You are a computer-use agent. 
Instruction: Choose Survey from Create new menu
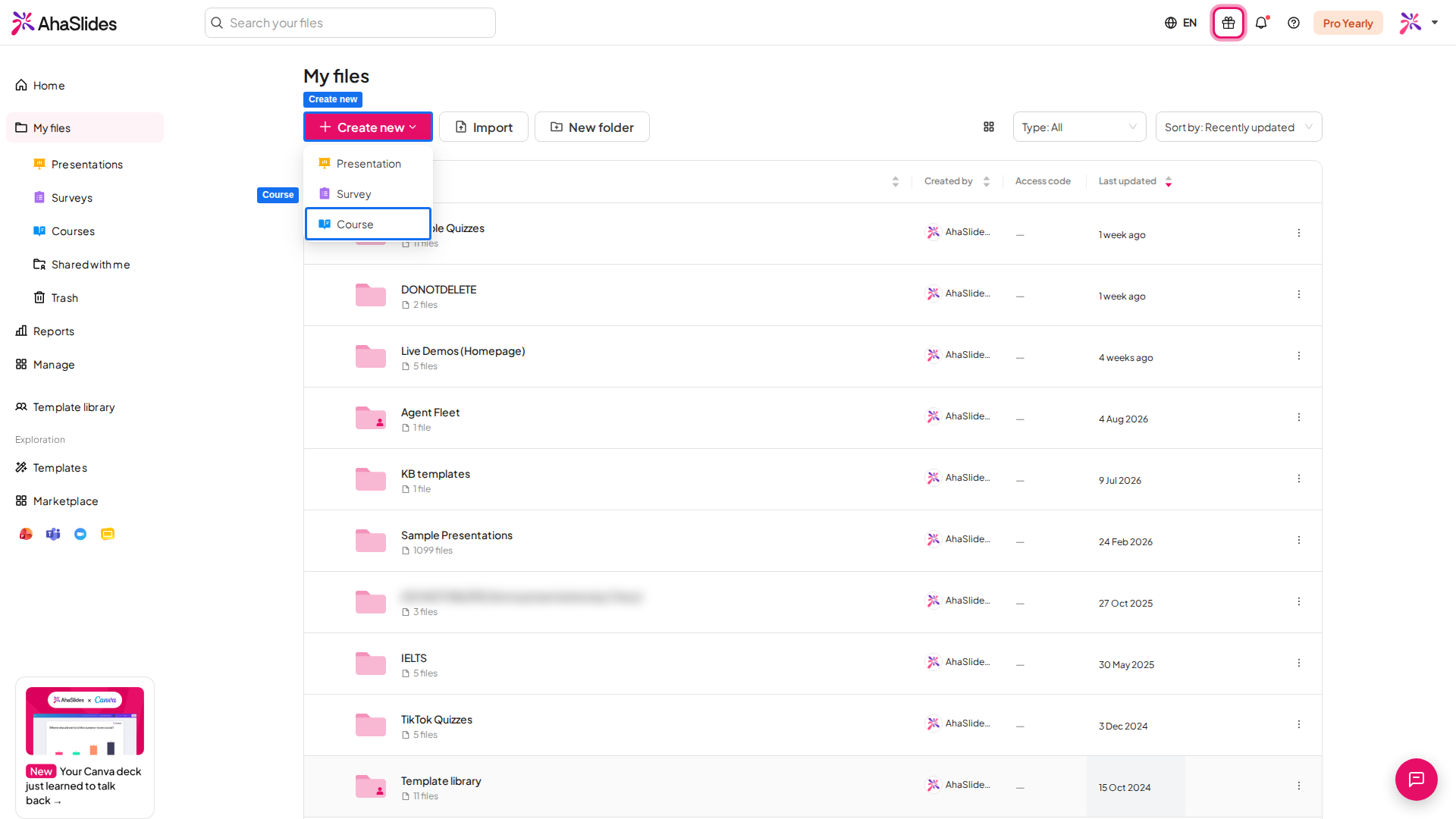(368, 194)
